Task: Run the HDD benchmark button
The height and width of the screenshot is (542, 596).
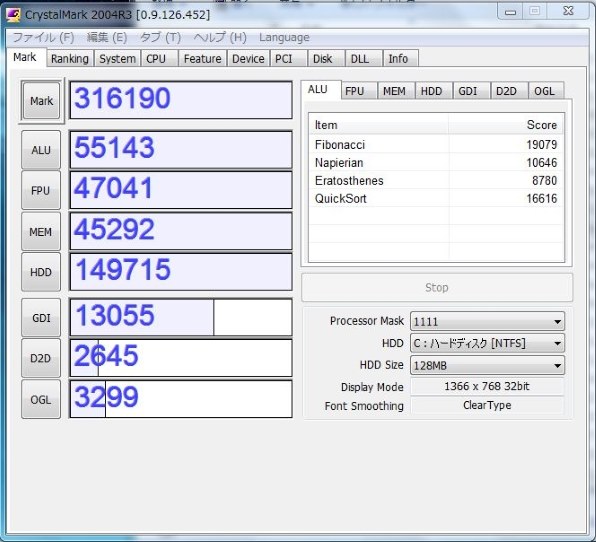Action: [41, 272]
